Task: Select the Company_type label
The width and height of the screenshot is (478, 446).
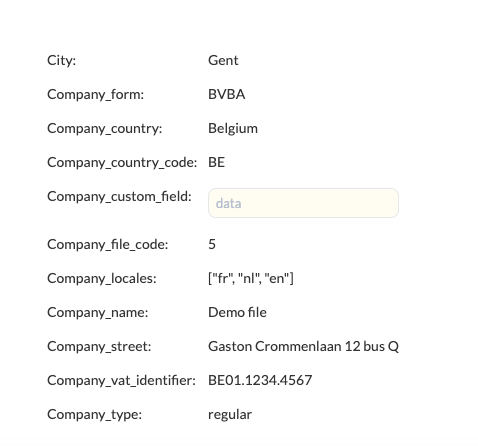Action: 95,415
